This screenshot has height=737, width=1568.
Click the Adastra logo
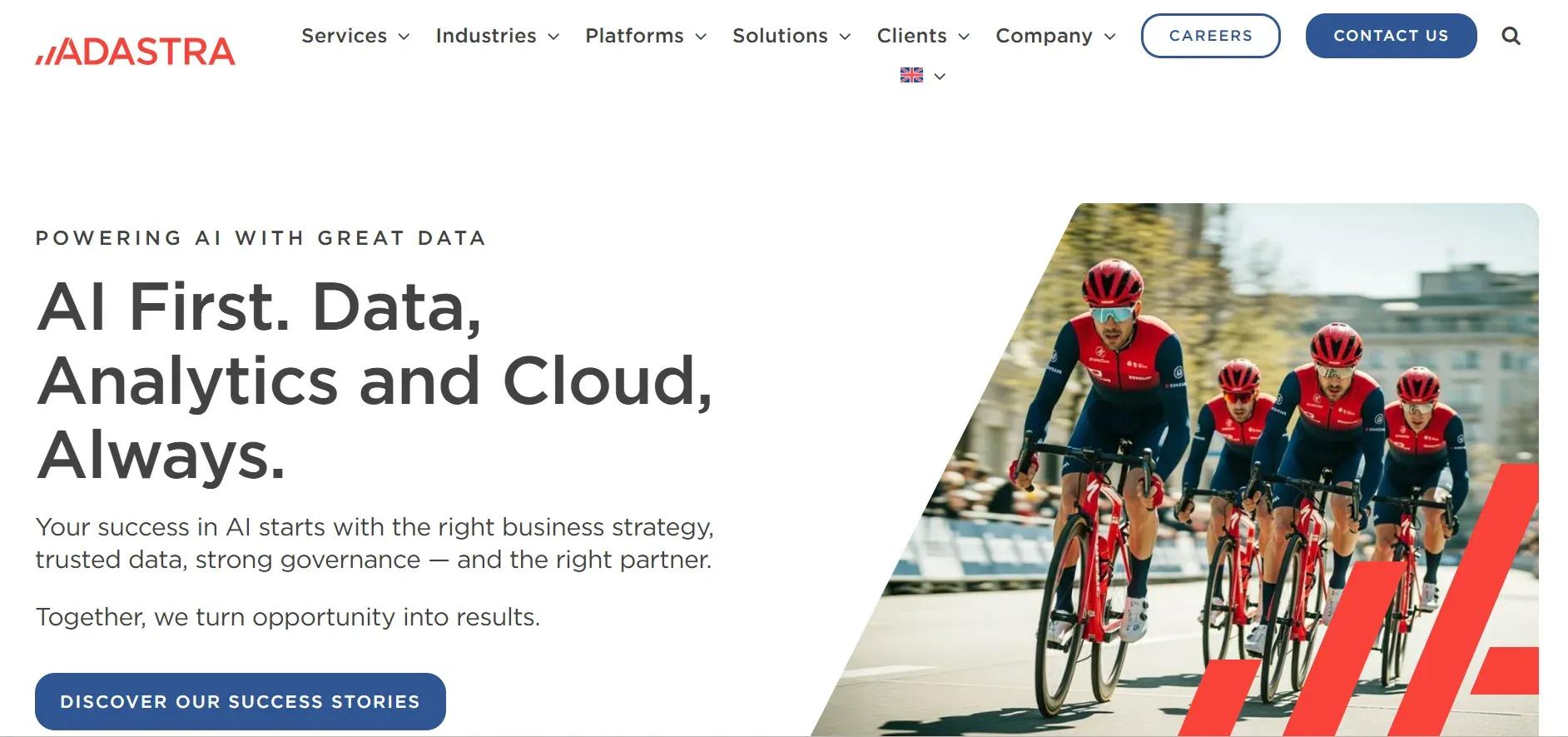[x=136, y=52]
